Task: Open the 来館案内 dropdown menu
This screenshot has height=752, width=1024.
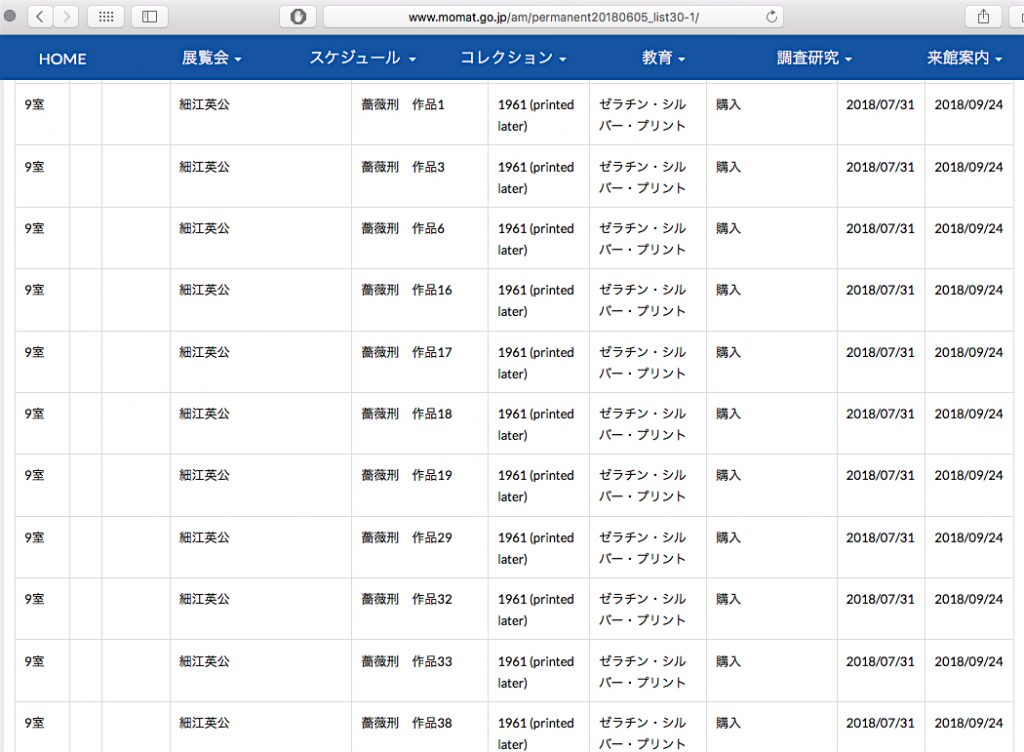Action: tap(965, 58)
